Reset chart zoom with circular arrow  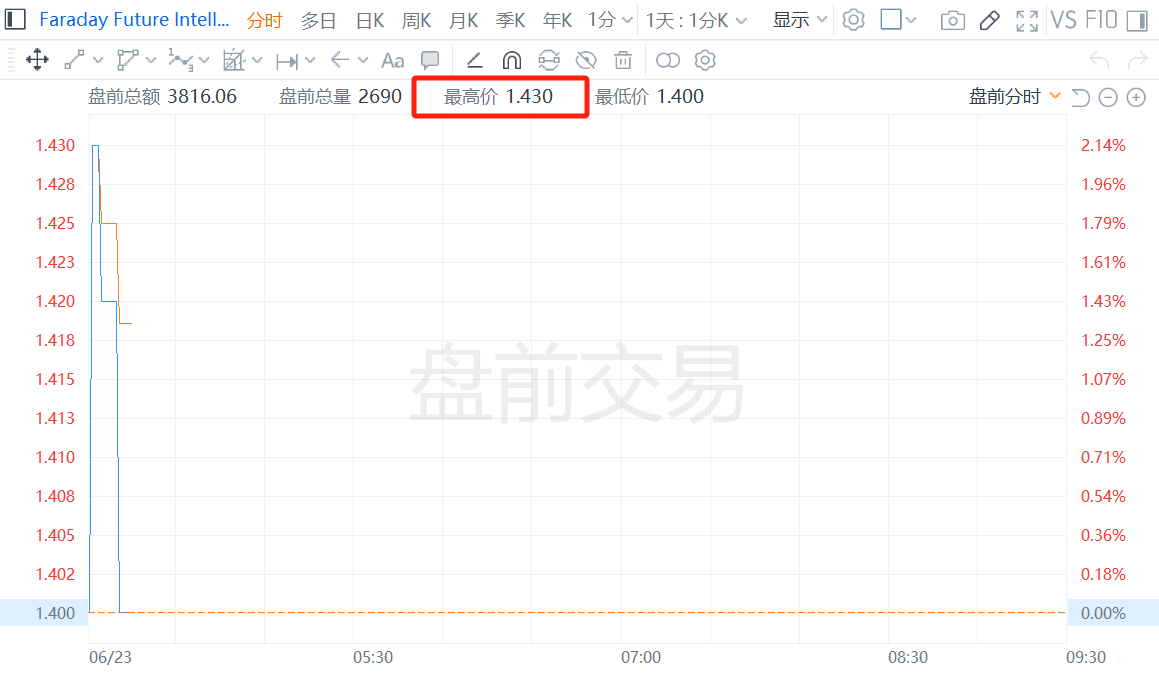[1080, 97]
